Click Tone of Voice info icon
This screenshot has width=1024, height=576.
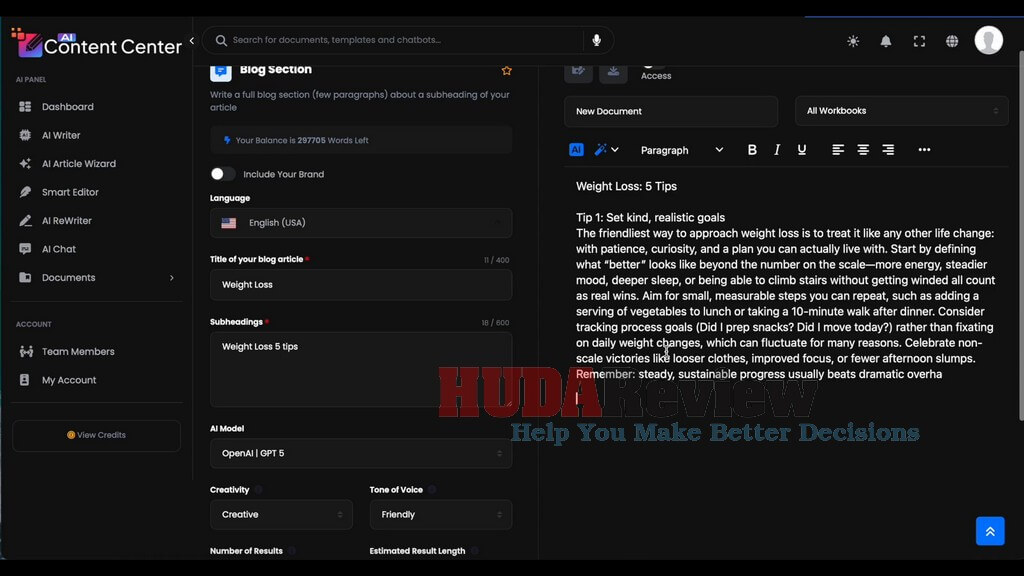(x=432, y=490)
